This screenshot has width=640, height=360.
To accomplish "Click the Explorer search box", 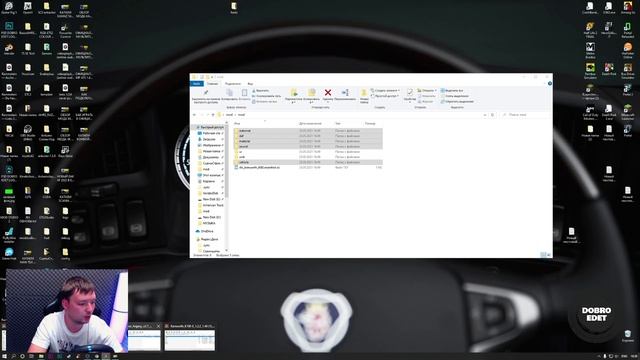I will point(526,115).
